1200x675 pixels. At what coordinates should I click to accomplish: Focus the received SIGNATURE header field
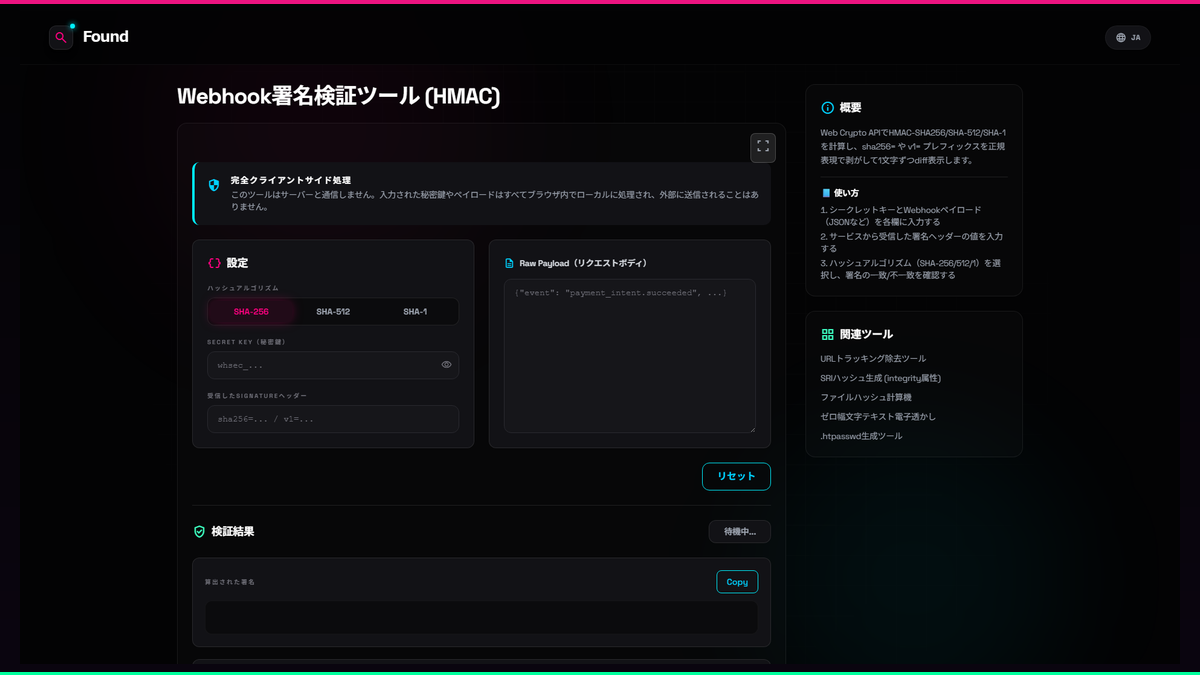pos(333,419)
